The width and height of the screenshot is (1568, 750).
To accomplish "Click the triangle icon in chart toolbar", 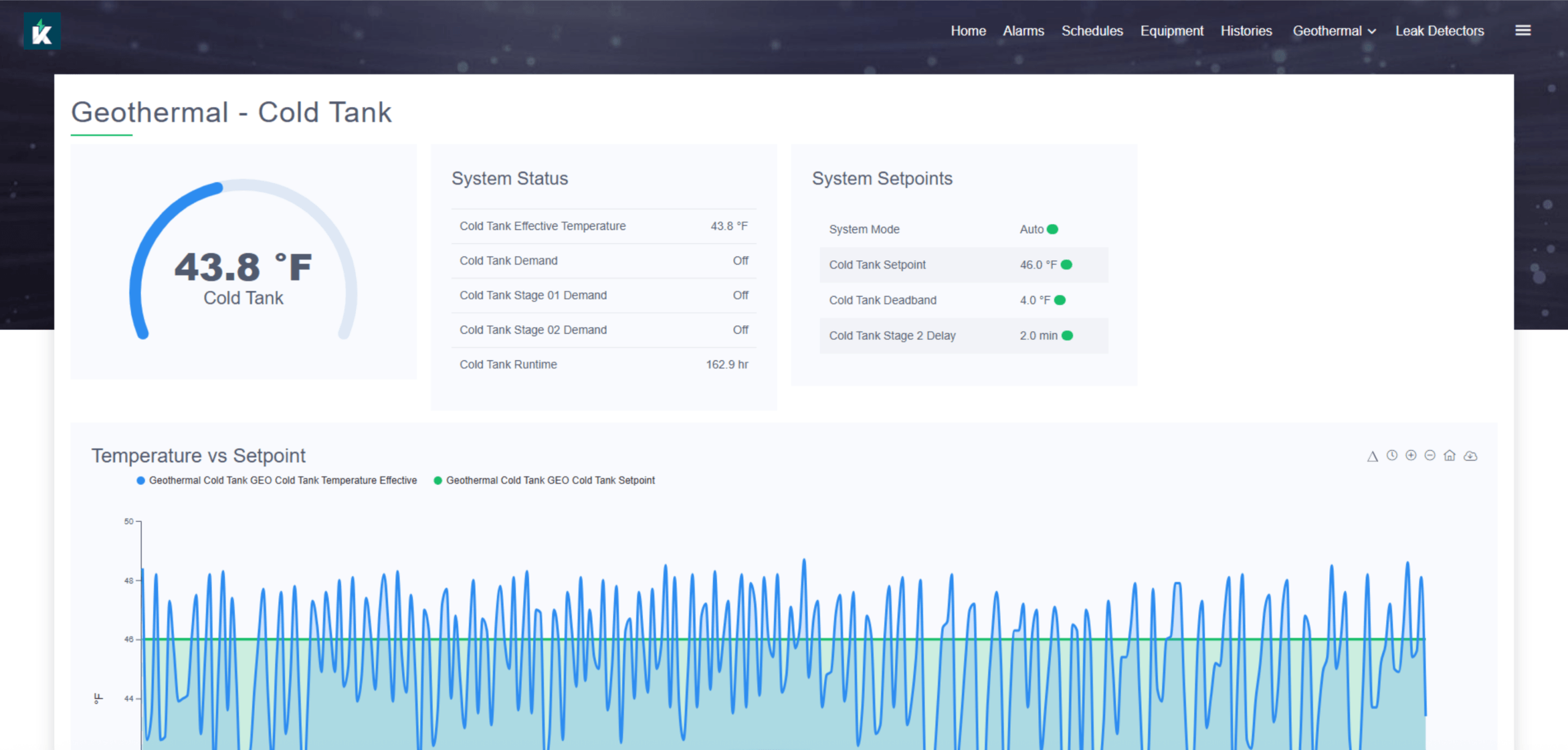I will point(1372,456).
